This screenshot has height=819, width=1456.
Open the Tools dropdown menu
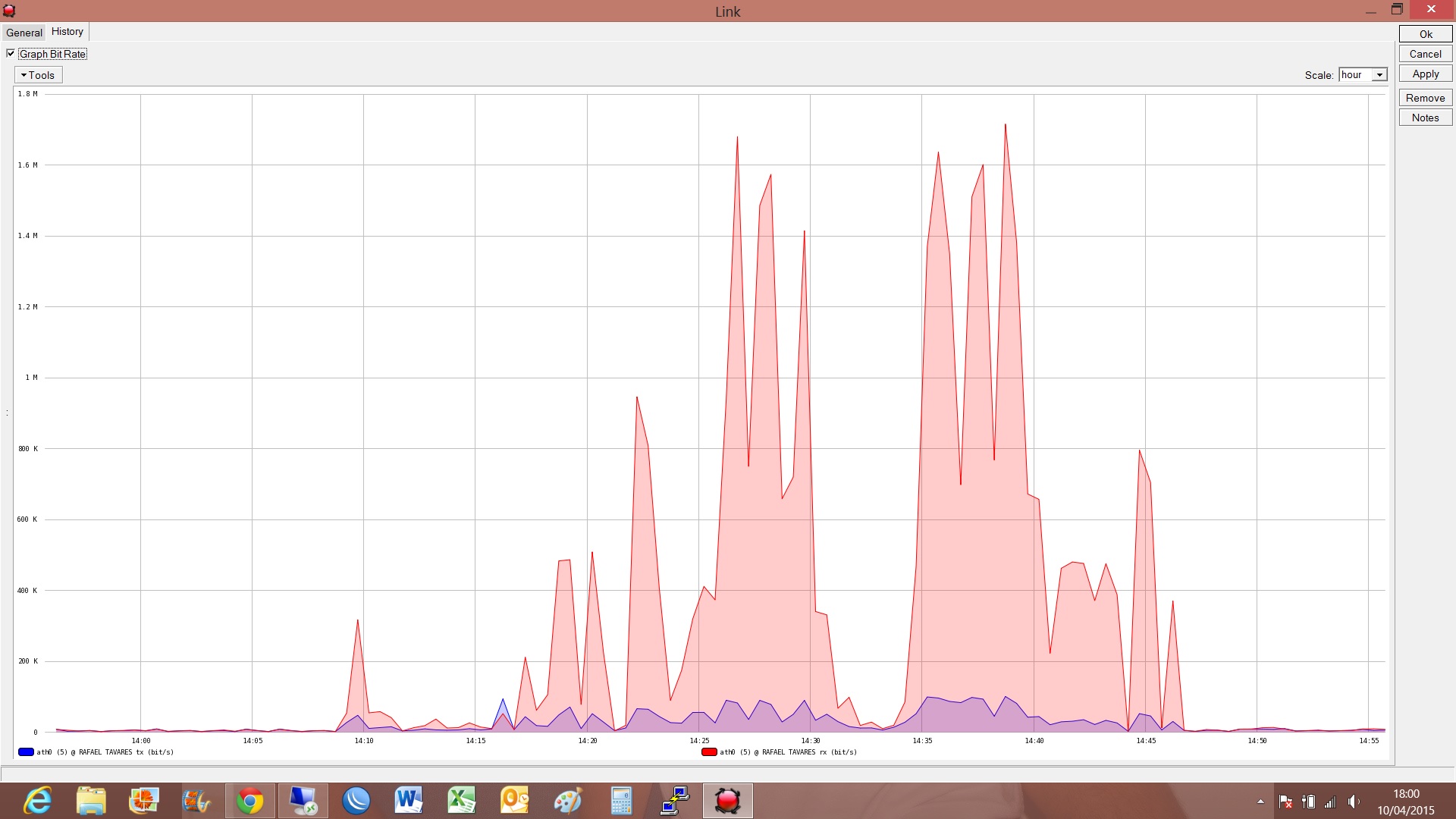point(38,75)
